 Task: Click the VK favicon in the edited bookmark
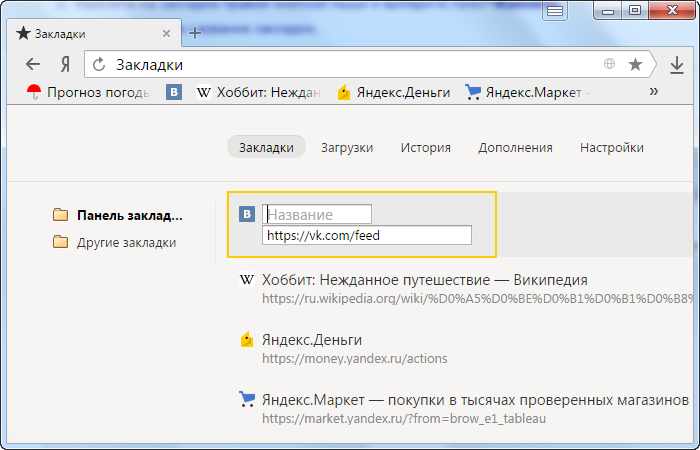(x=247, y=214)
